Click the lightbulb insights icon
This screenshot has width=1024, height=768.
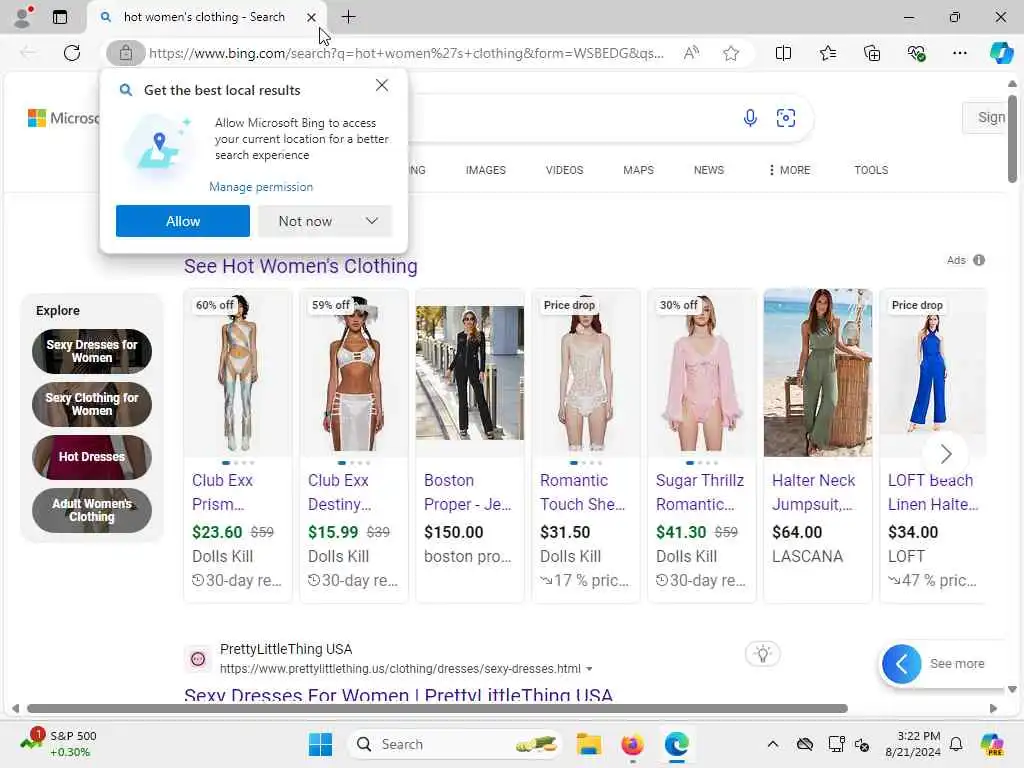763,654
